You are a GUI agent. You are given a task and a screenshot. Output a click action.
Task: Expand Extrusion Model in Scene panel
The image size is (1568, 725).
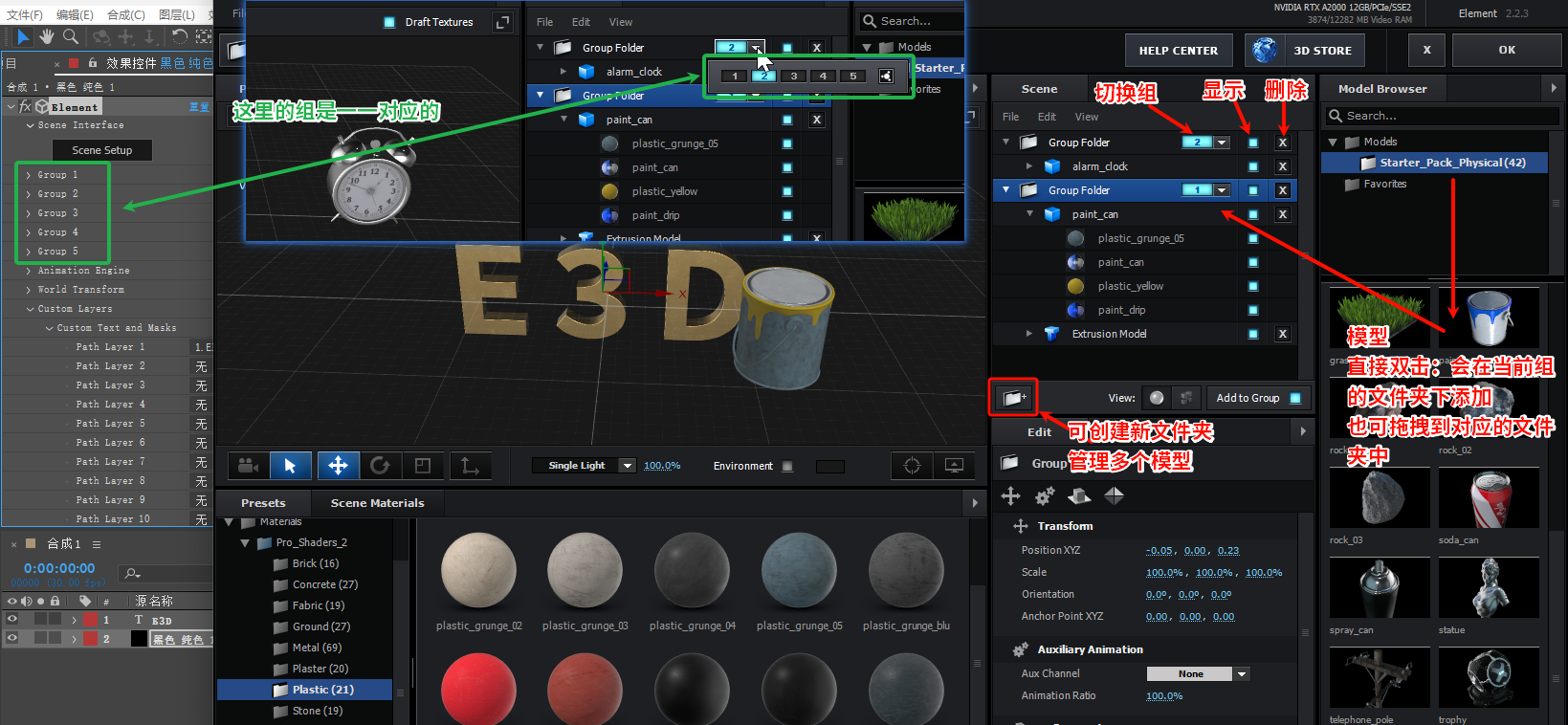pos(1029,334)
